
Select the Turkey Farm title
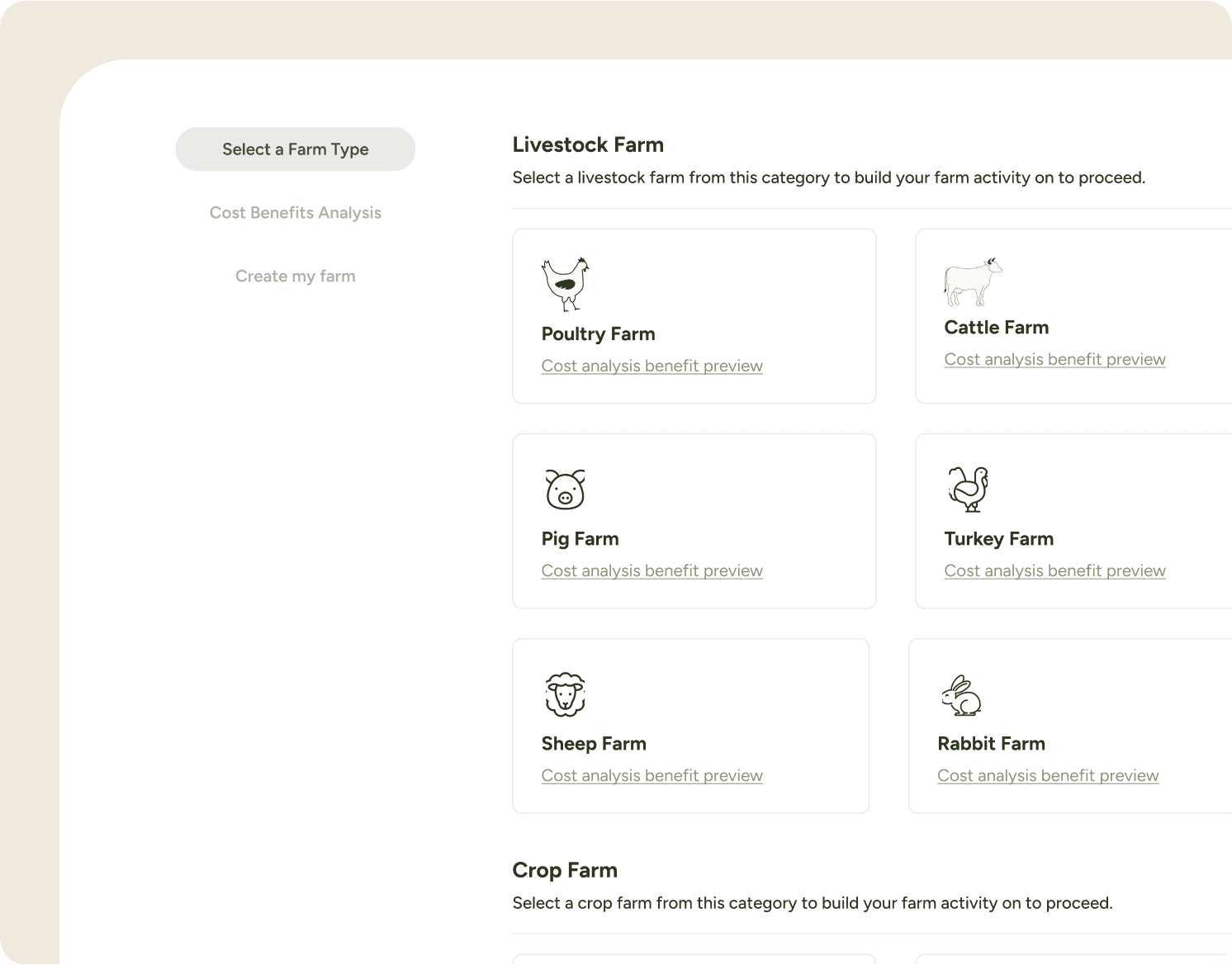[x=999, y=539]
